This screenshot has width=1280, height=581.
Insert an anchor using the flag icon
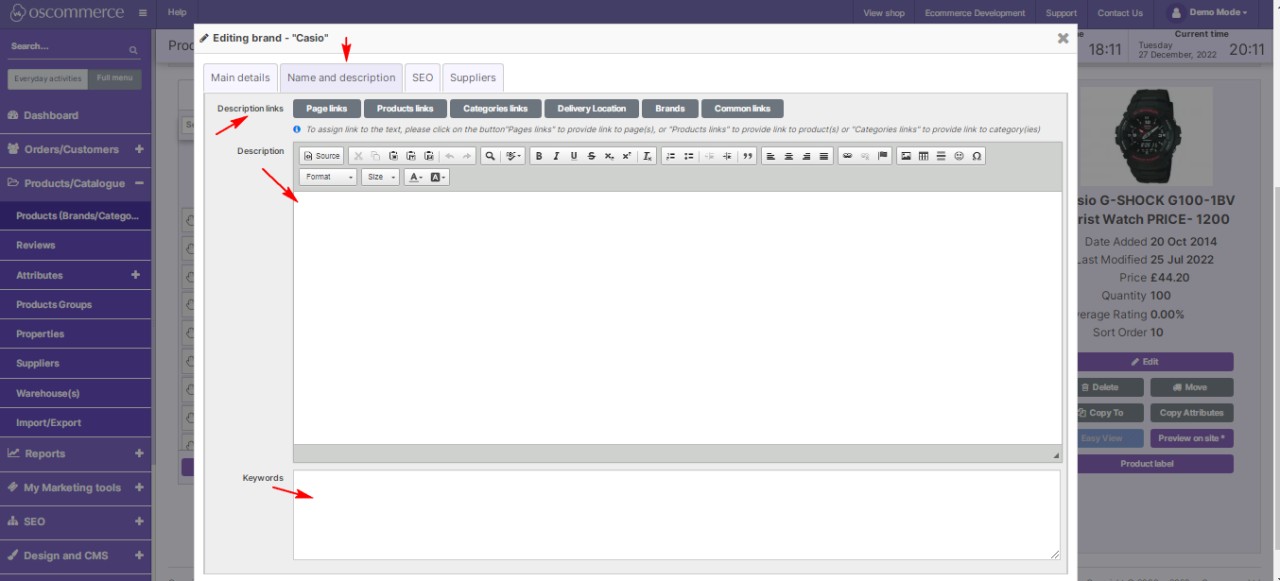coord(883,156)
